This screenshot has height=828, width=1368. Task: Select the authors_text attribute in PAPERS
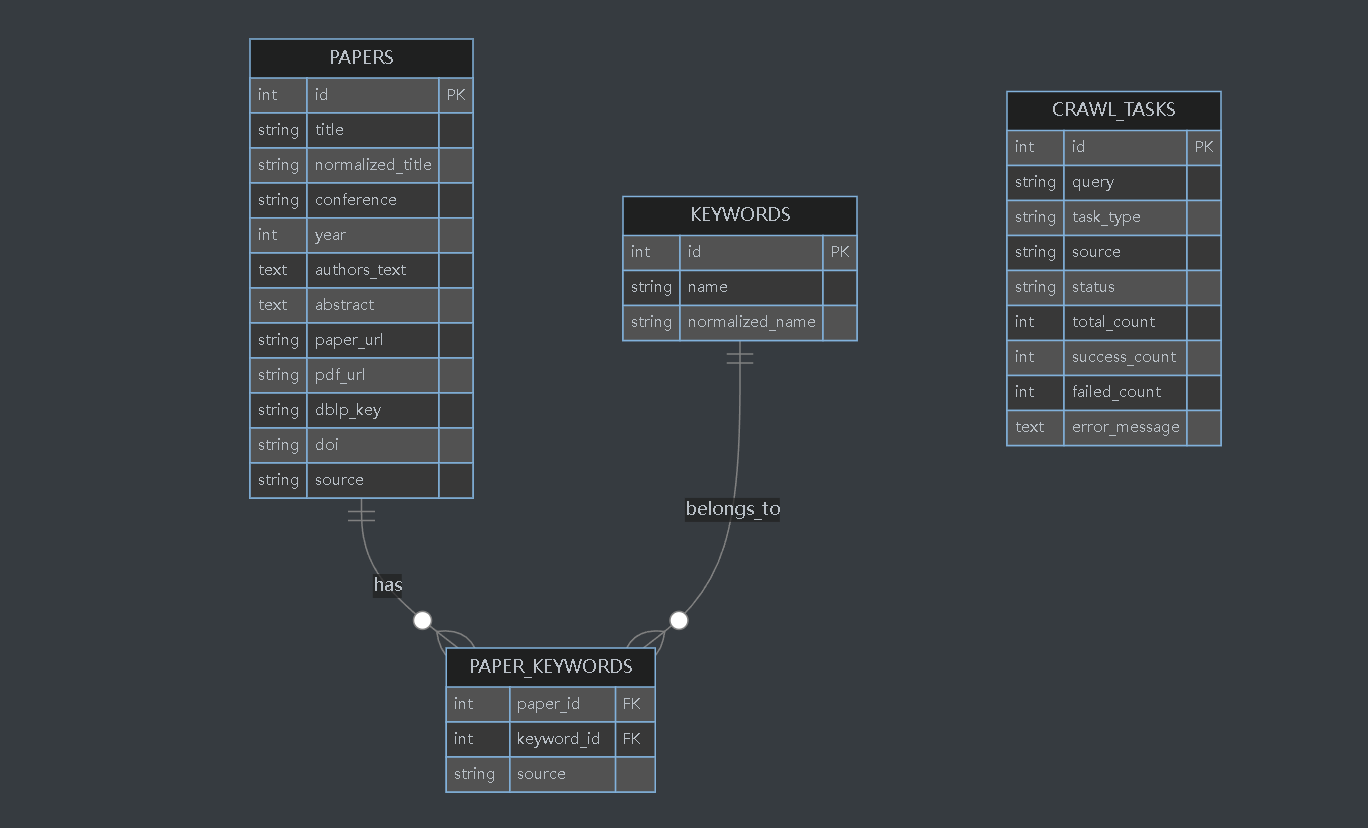[361, 270]
